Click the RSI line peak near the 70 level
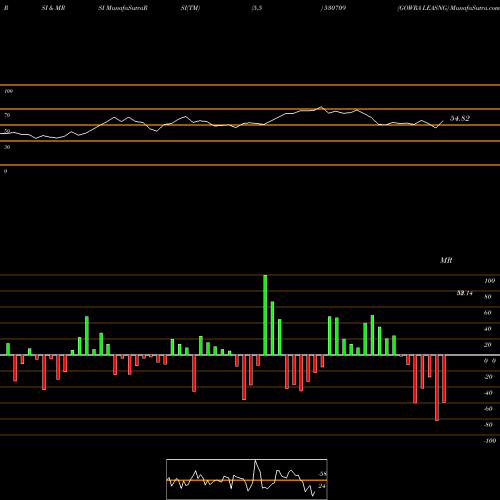The width and height of the screenshot is (500, 500). [x=321, y=107]
